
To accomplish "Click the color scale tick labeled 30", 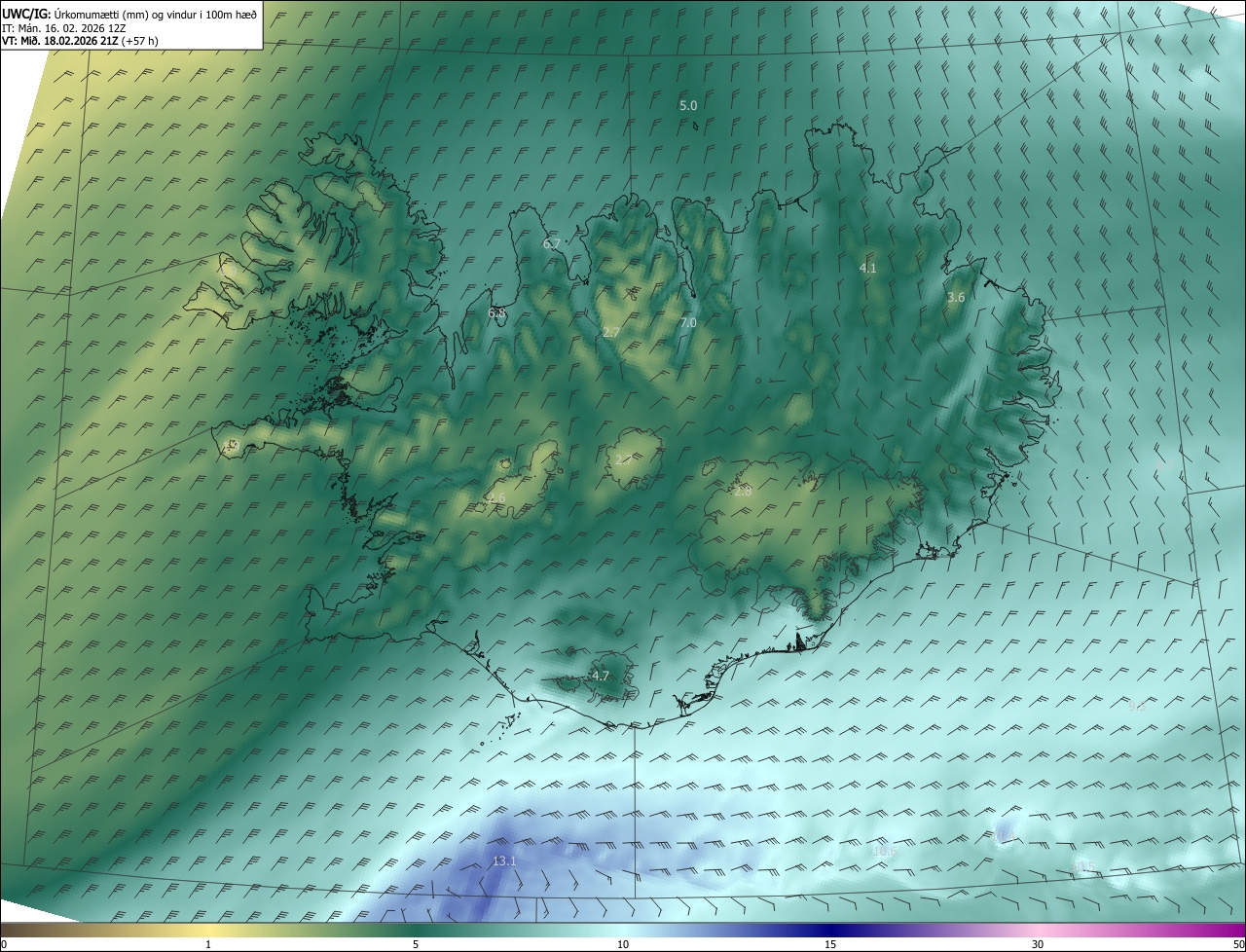I will pos(1038,944).
